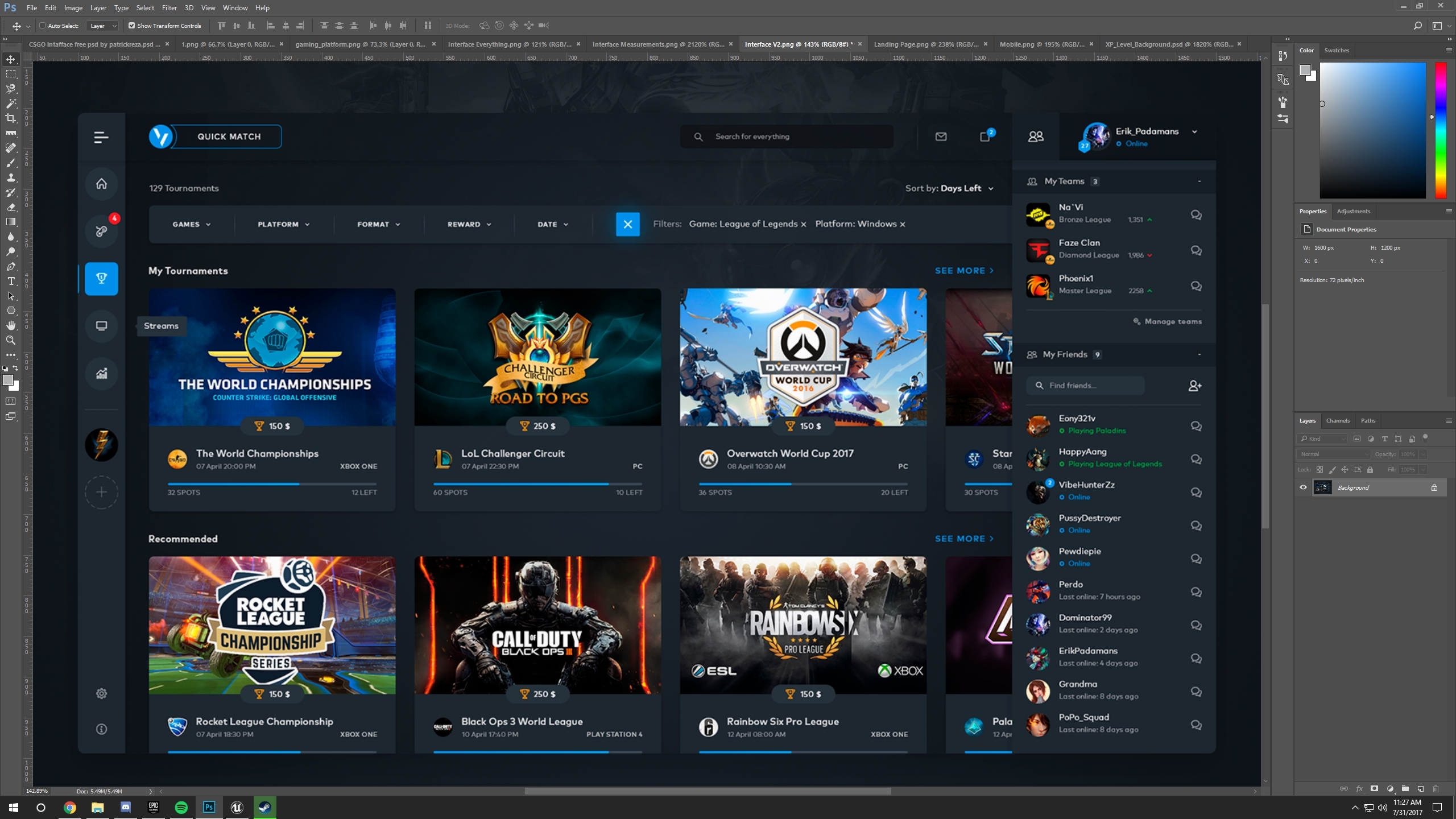Image resolution: width=1456 pixels, height=819 pixels.
Task: Open the Layers panel flyout menu
Action: point(1449,420)
